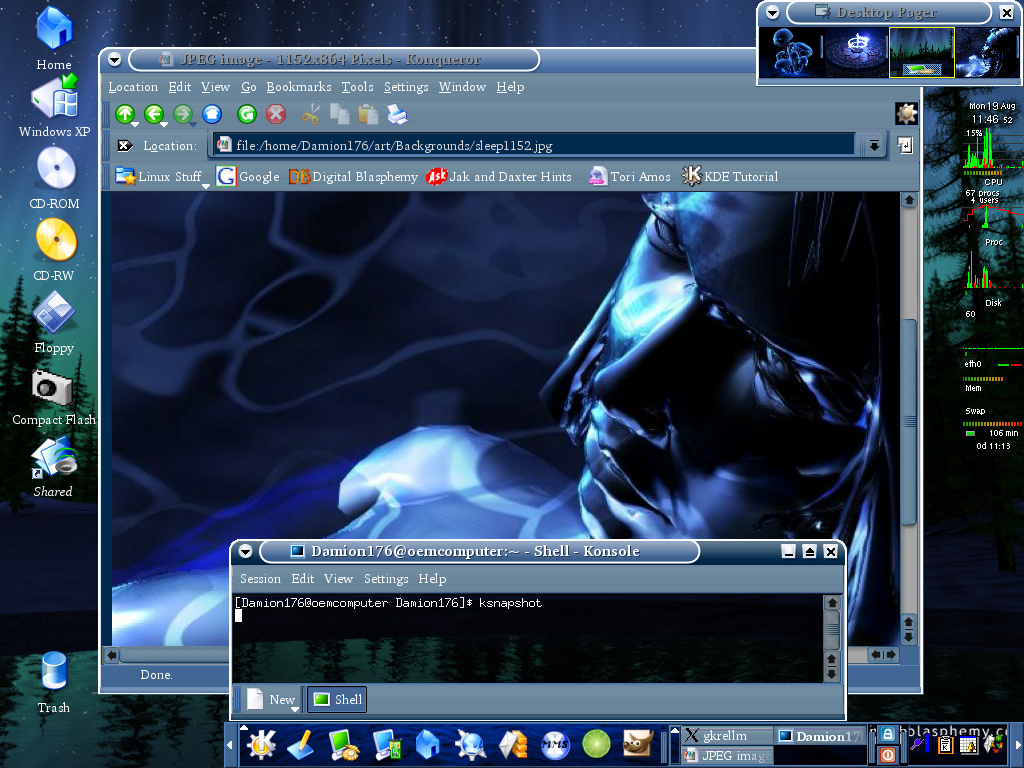The width and height of the screenshot is (1024, 768).
Task: Launch GIMP from the panel
Action: pyautogui.click(x=637, y=744)
